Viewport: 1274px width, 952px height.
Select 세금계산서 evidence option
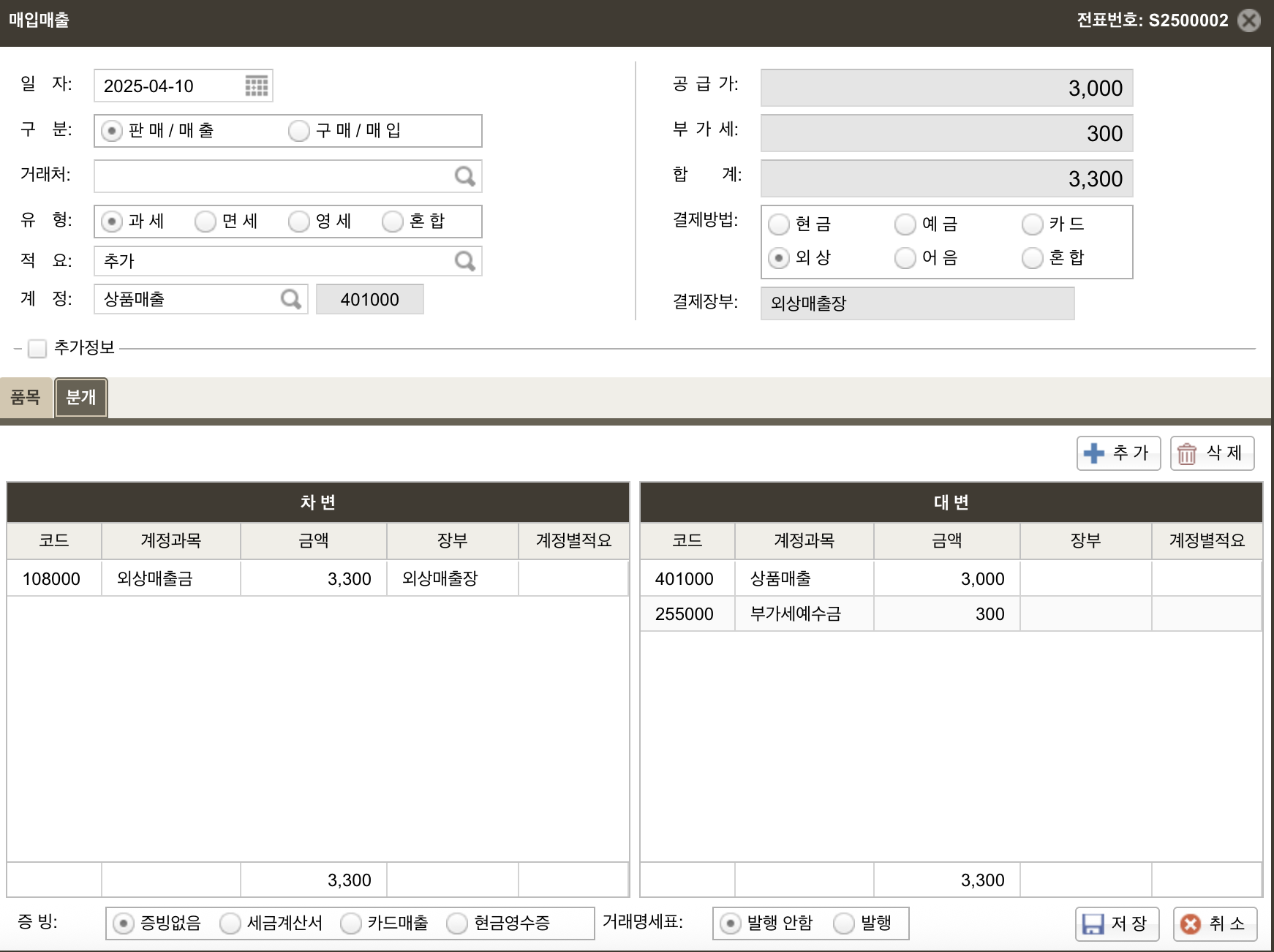pyautogui.click(x=230, y=924)
